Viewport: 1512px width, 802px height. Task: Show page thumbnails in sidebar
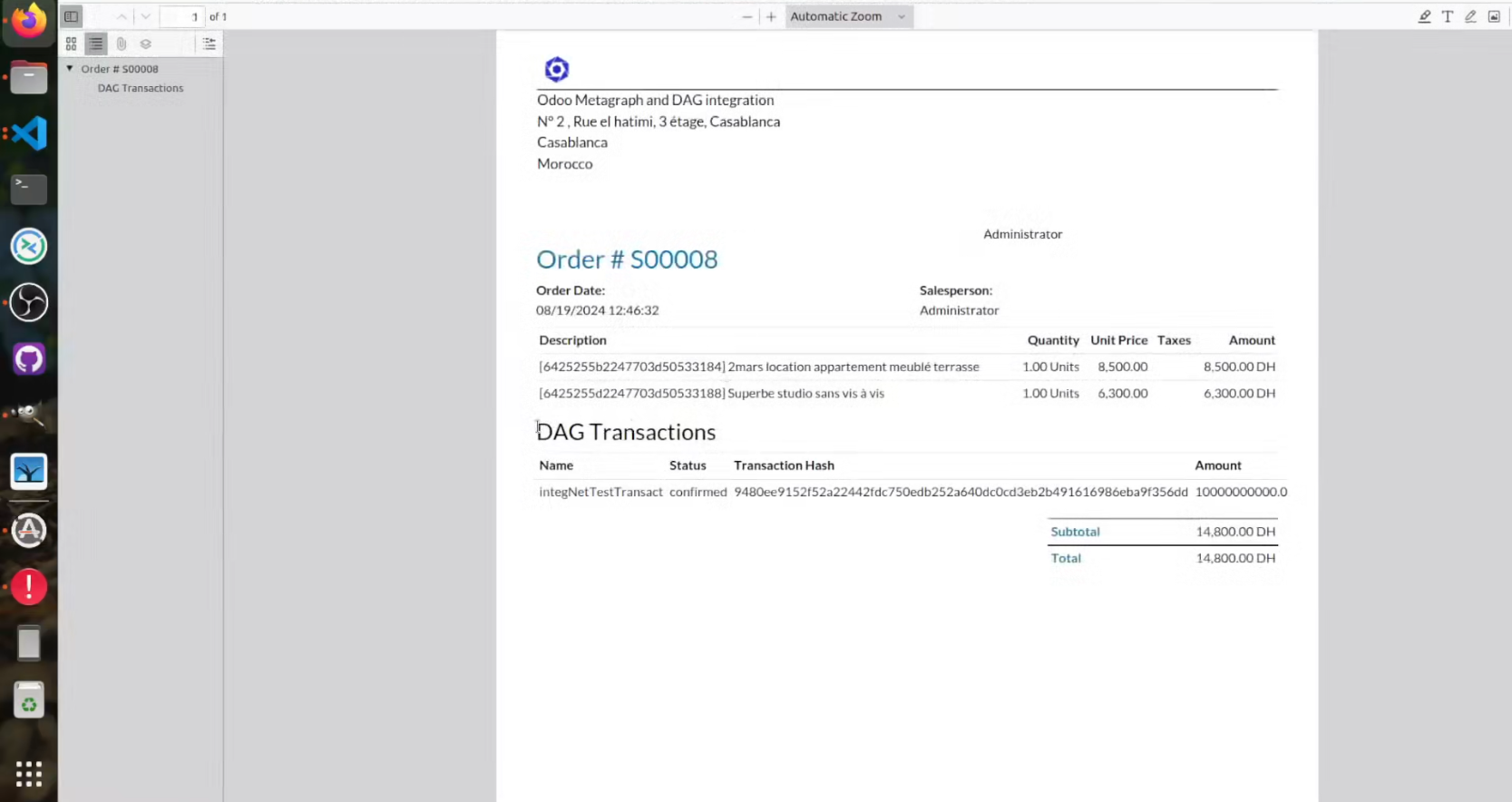(x=71, y=44)
